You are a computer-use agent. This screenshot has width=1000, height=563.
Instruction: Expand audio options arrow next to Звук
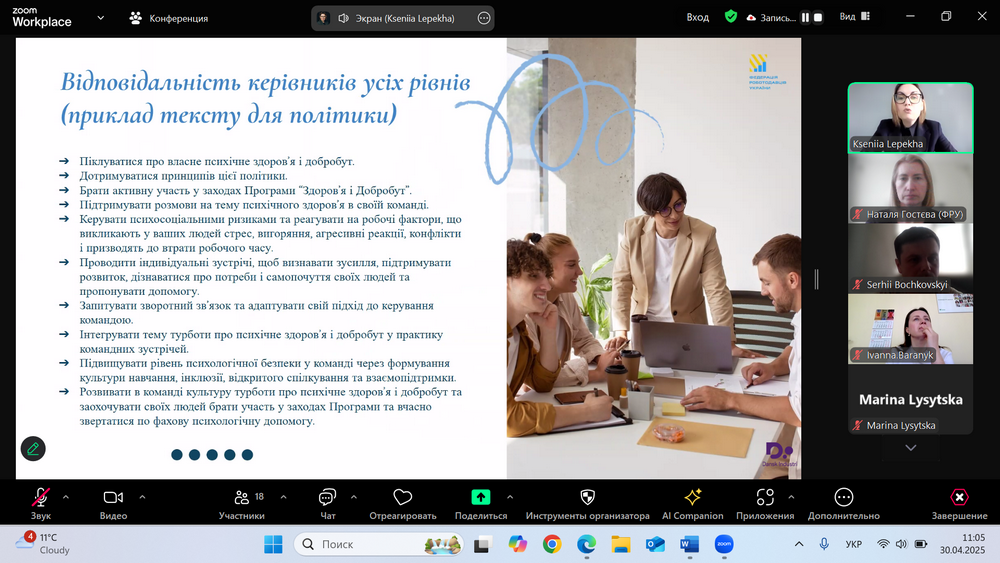(x=66, y=496)
